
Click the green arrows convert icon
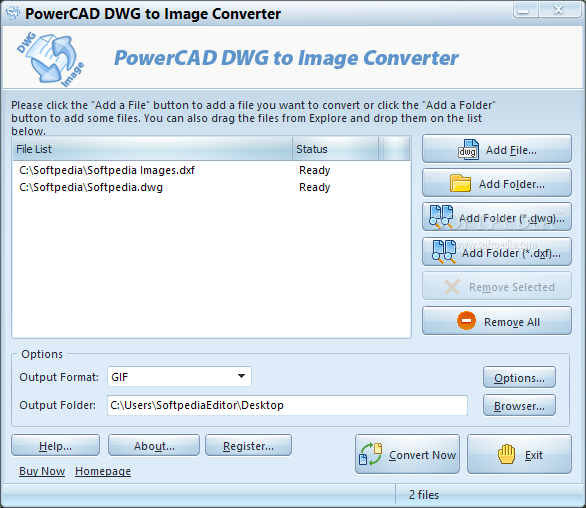(x=370, y=454)
